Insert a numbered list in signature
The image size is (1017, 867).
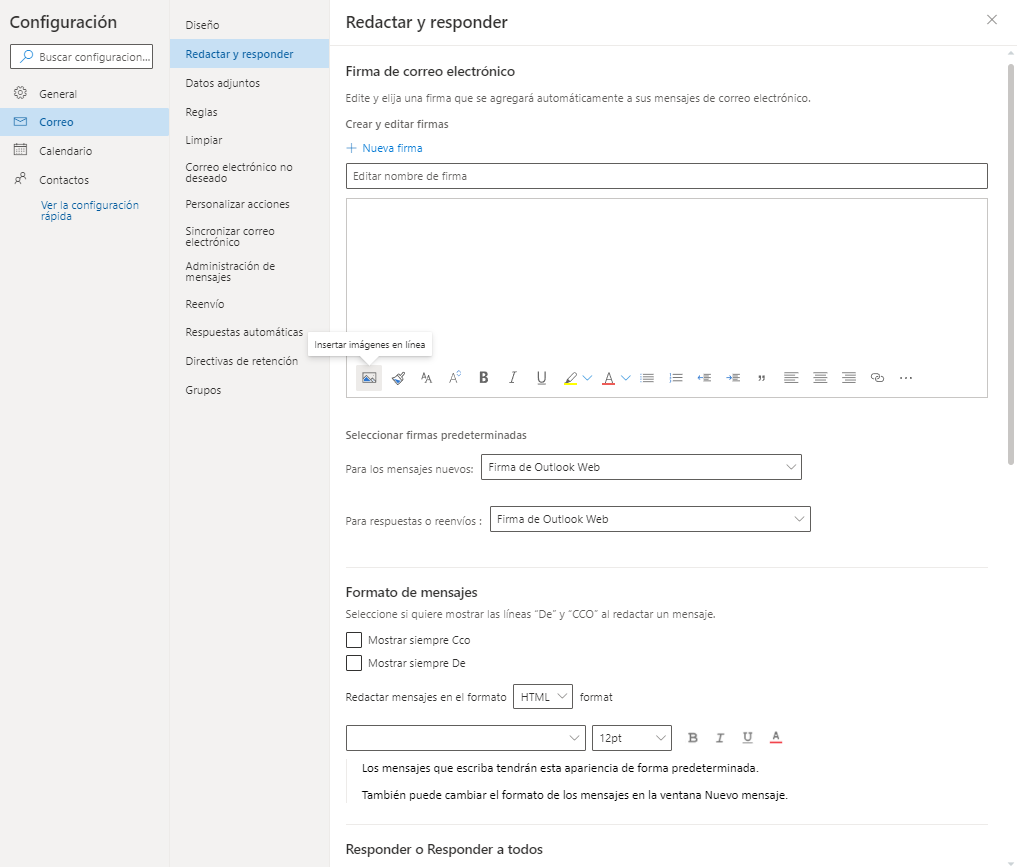pyautogui.click(x=676, y=377)
